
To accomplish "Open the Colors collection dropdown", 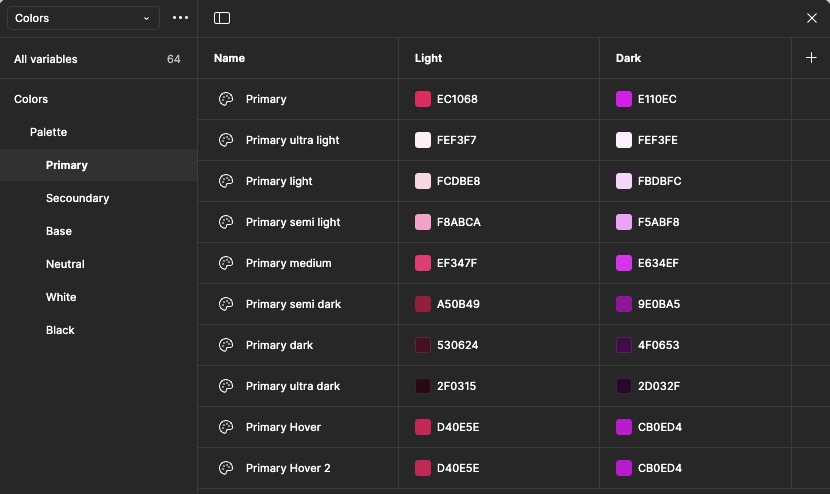I will click(83, 18).
